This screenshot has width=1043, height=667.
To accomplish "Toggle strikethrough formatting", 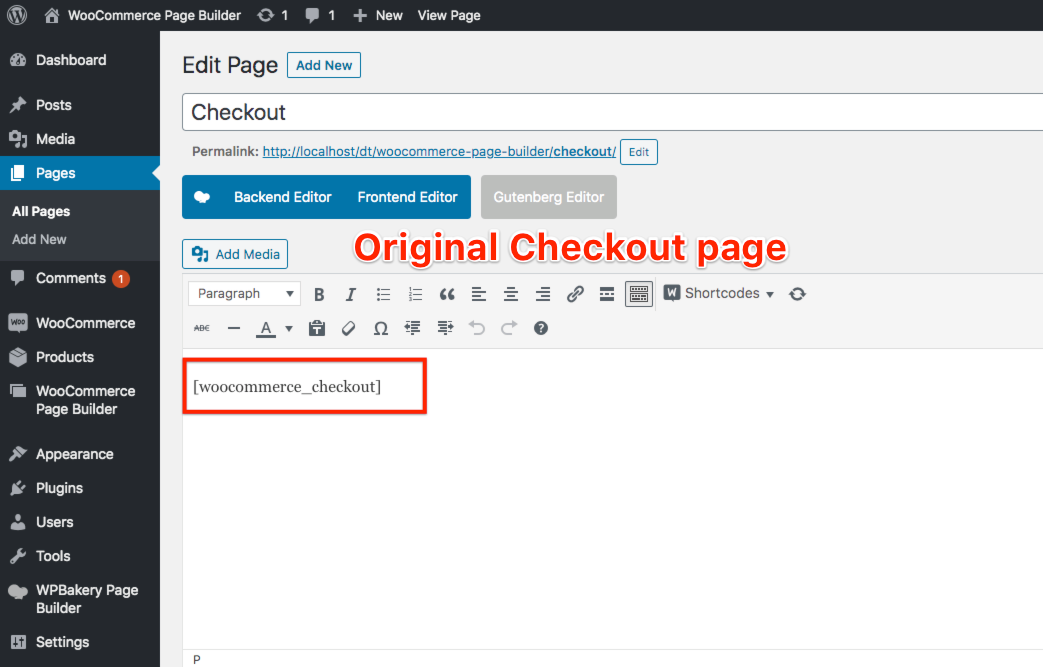I will click(202, 328).
